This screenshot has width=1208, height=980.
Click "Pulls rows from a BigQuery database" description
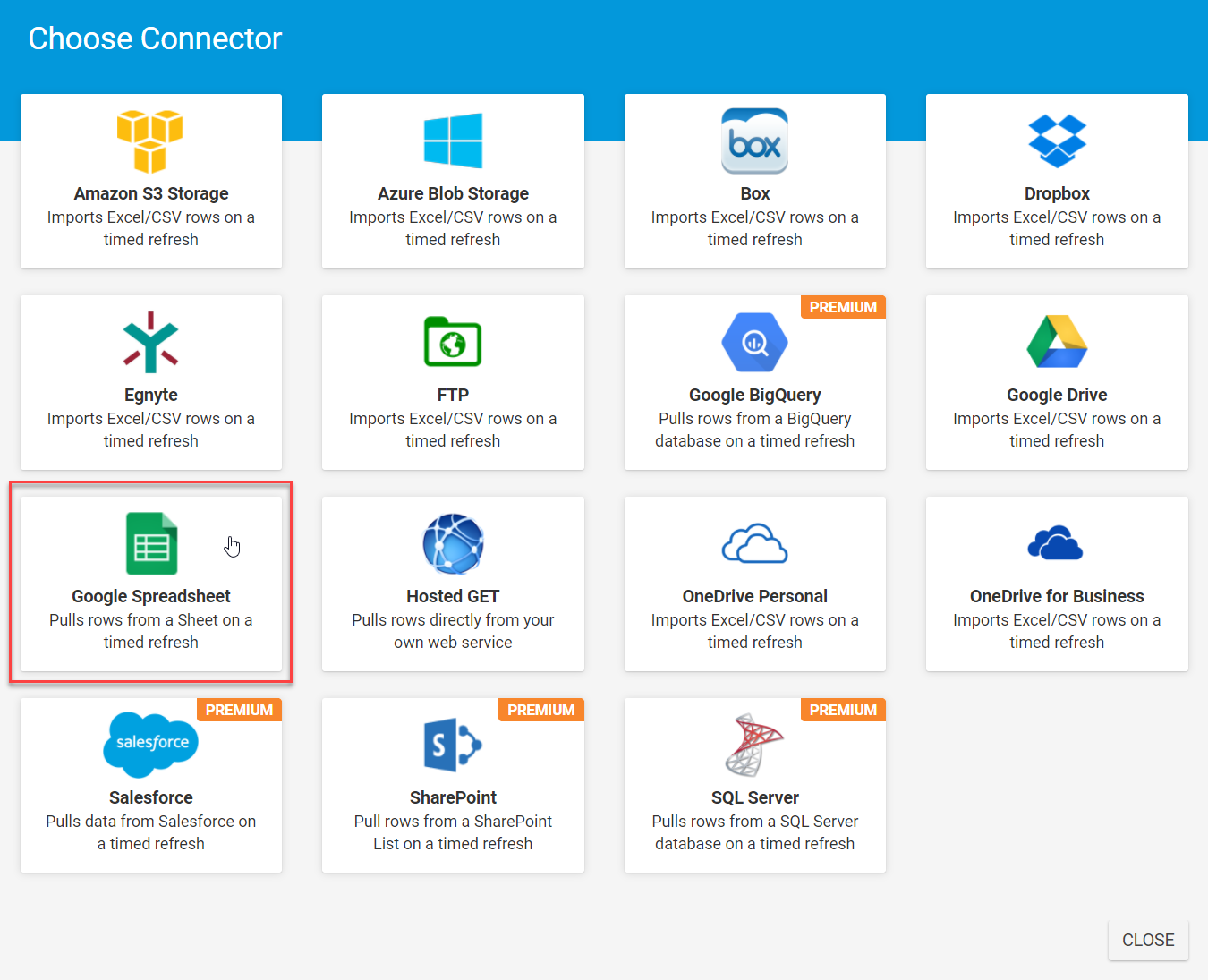[x=755, y=430]
